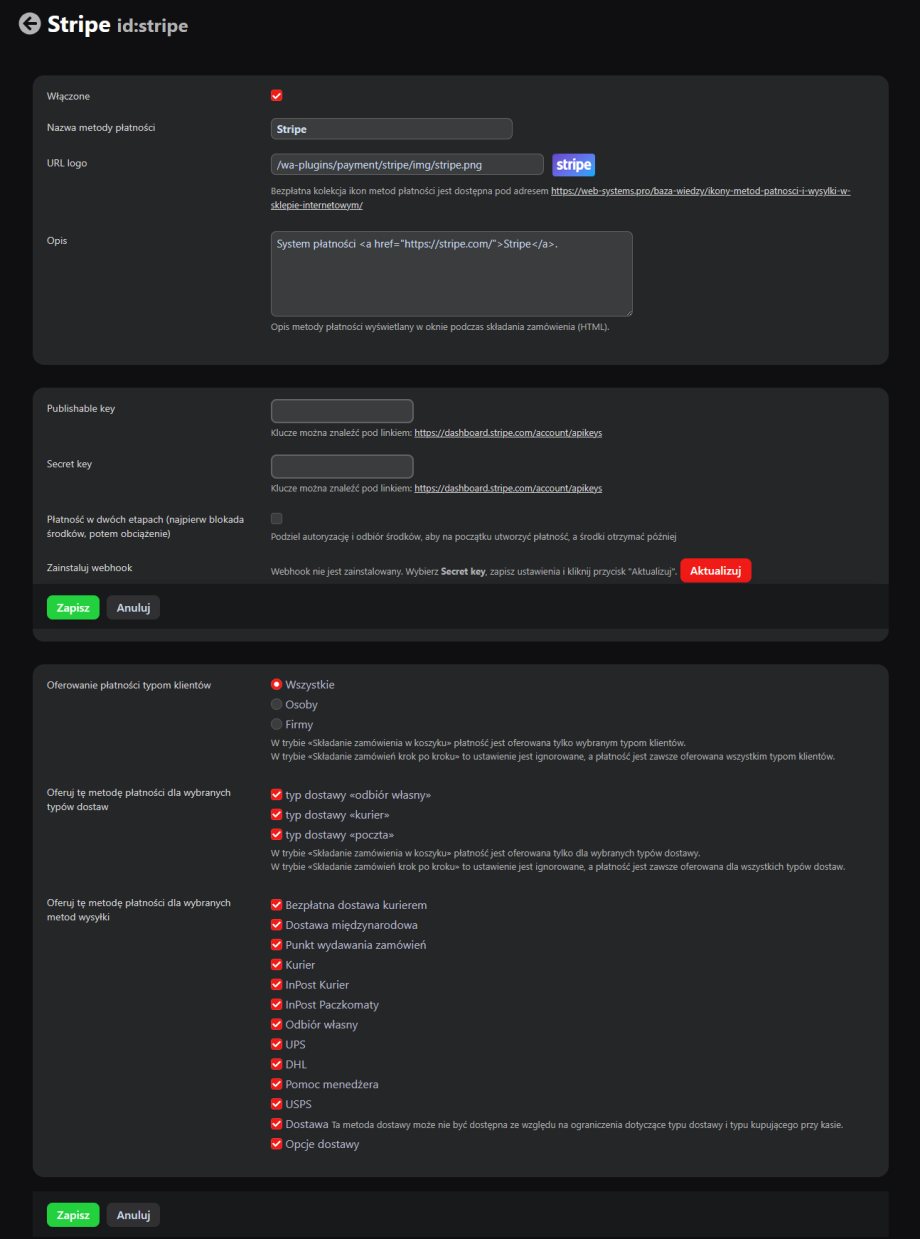Enable two-stage payment checkbox
920x1239 pixels.
click(277, 518)
